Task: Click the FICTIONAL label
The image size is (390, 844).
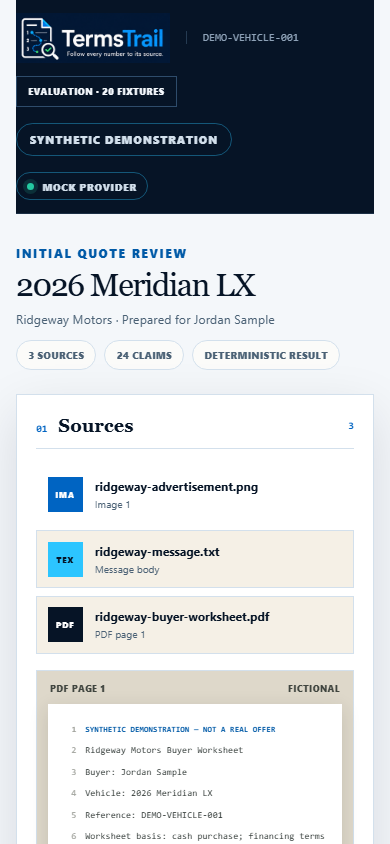Action: click(x=314, y=688)
